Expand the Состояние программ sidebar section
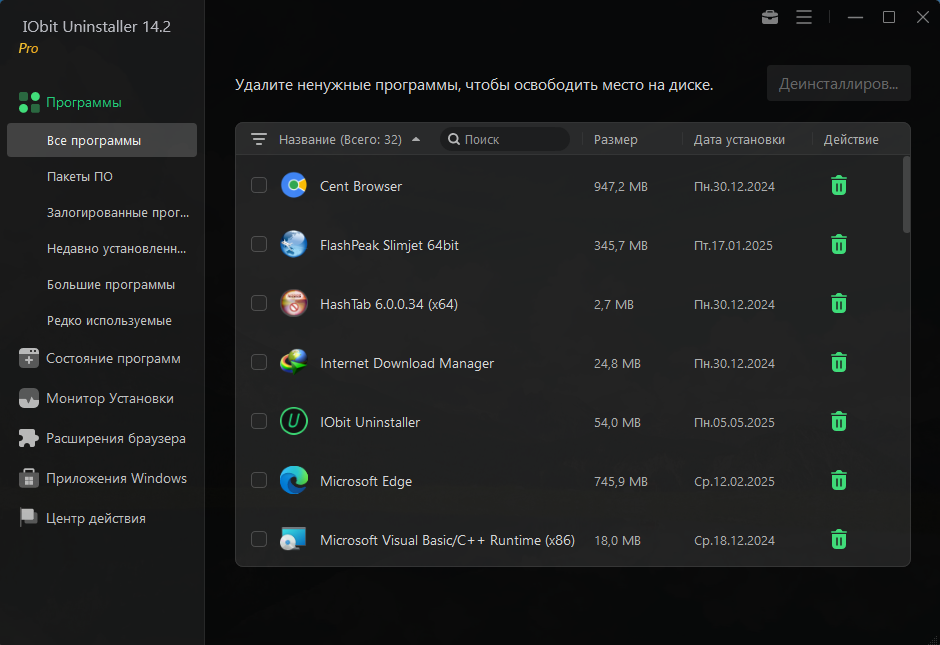 [x=112, y=358]
